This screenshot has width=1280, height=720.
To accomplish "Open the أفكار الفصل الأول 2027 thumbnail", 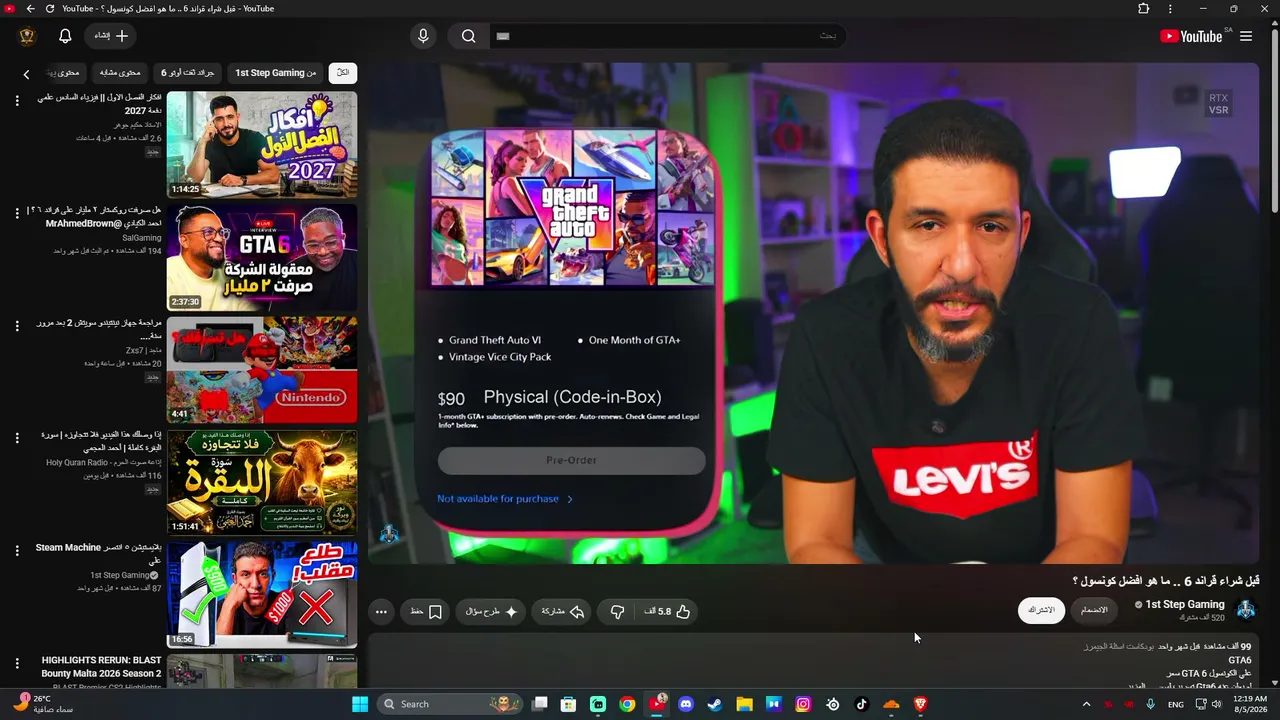I will click(262, 145).
